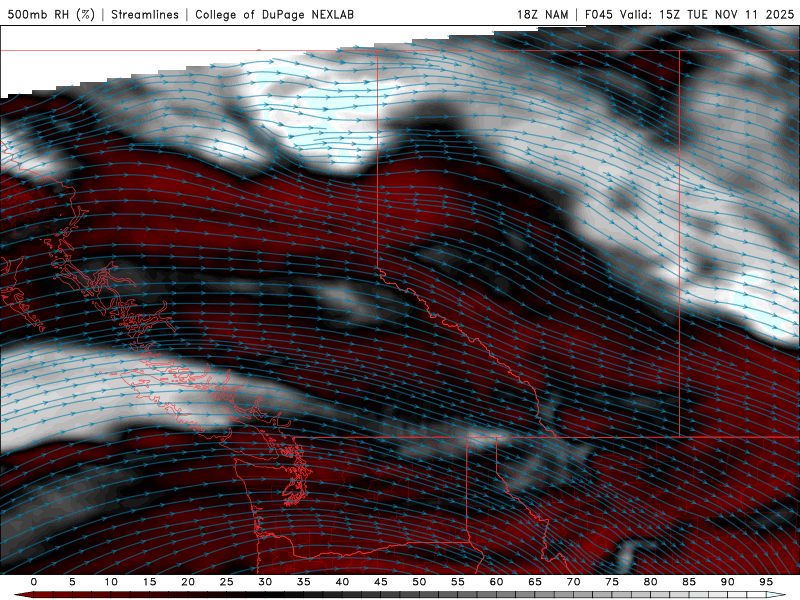Click the colorbar label 50
The height and width of the screenshot is (600, 800).
(419, 582)
